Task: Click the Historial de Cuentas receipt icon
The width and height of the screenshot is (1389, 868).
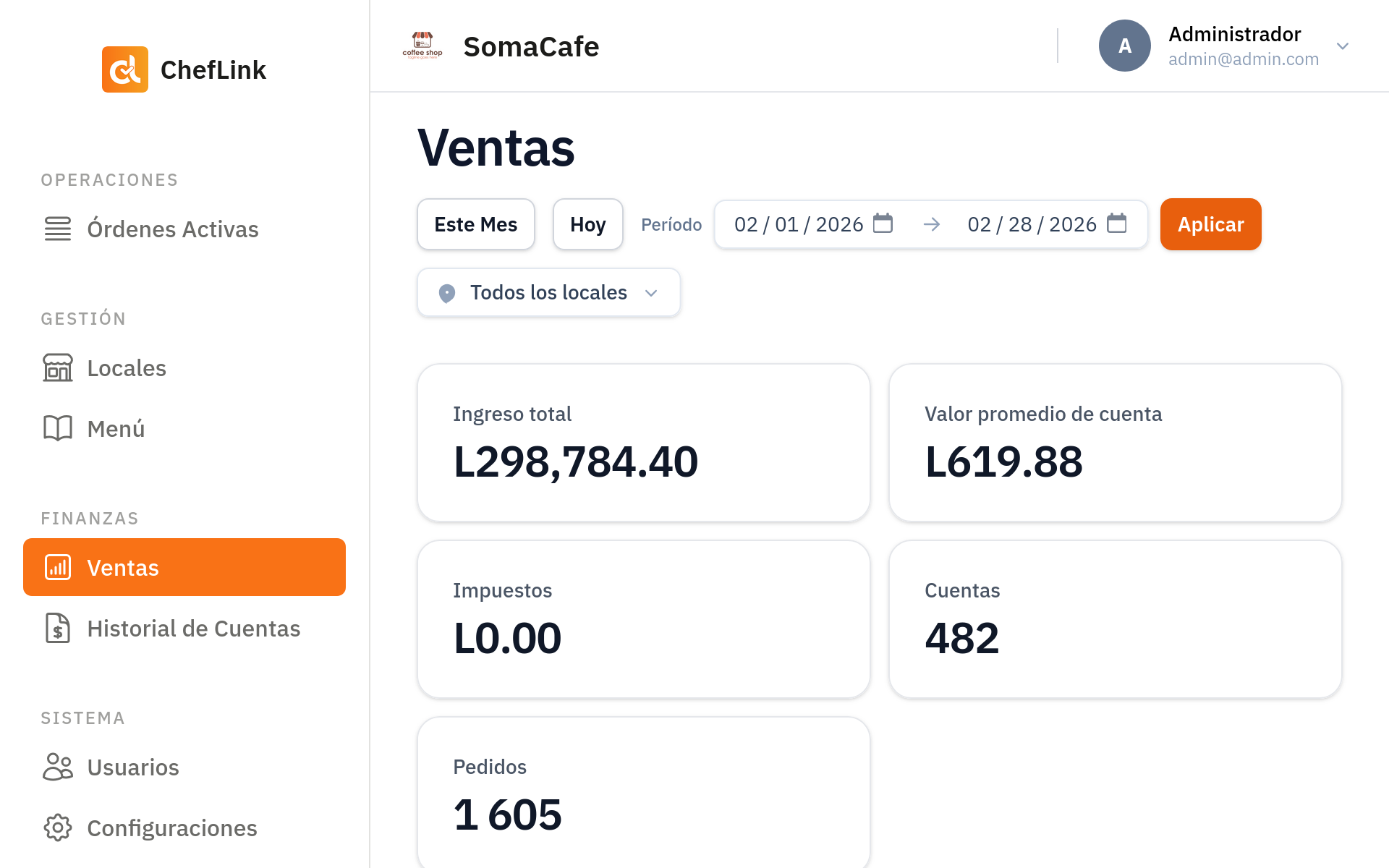Action: (x=58, y=629)
